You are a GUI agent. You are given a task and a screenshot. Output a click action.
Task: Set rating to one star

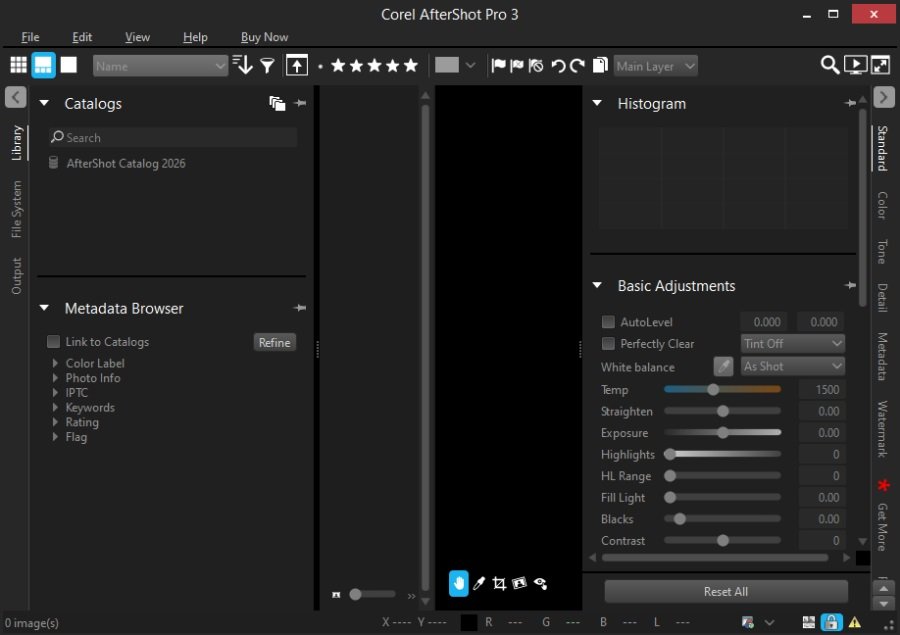(338, 65)
